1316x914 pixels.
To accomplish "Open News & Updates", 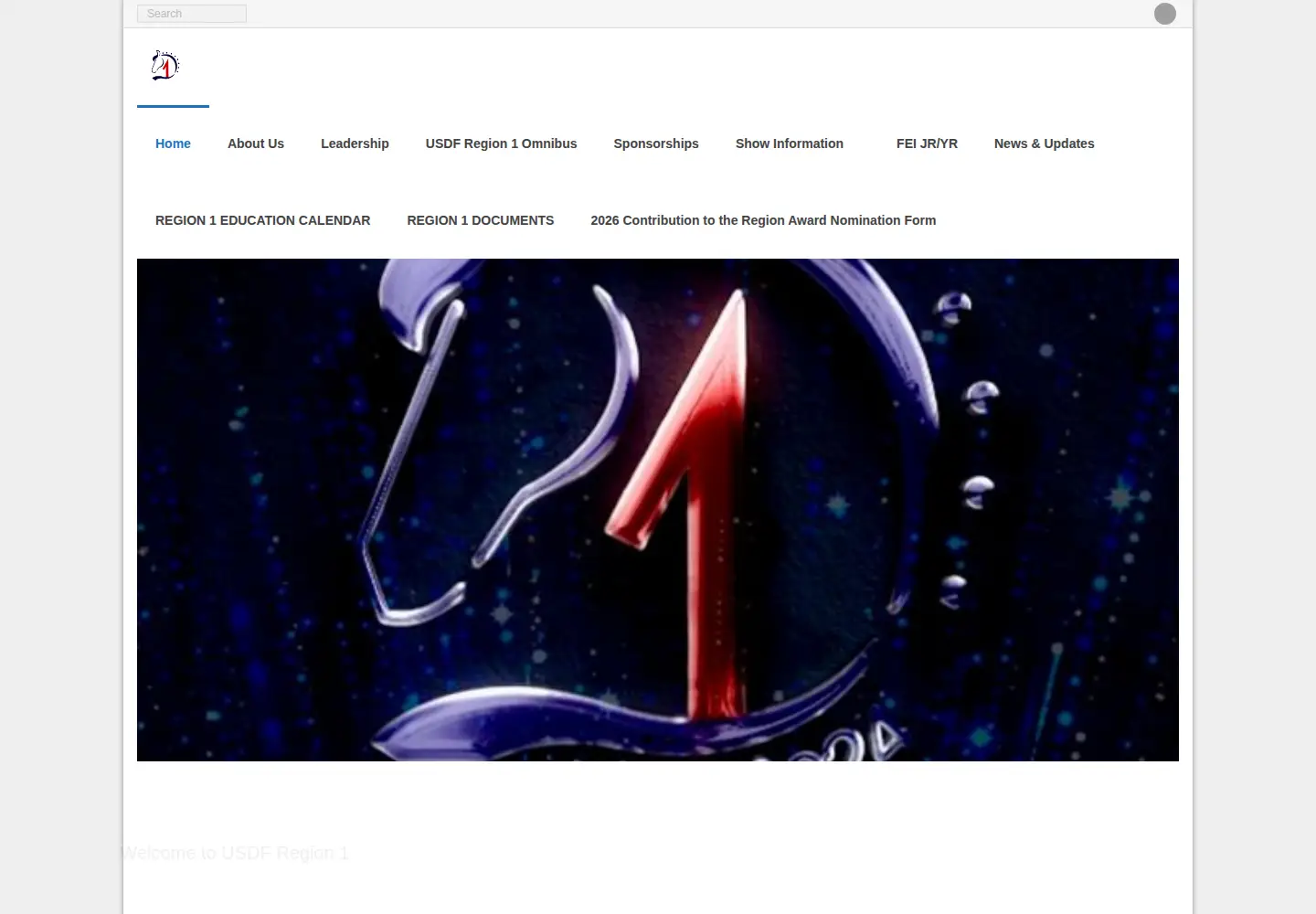I will 1044,143.
